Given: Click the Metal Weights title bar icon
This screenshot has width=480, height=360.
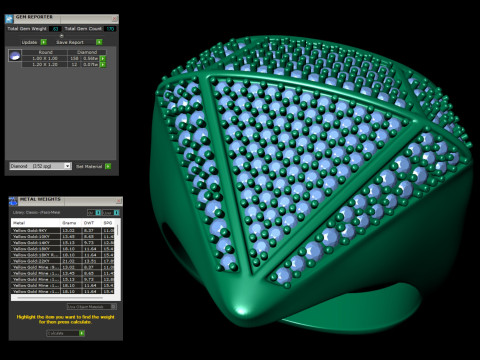Looking at the screenshot, I should (x=13, y=201).
